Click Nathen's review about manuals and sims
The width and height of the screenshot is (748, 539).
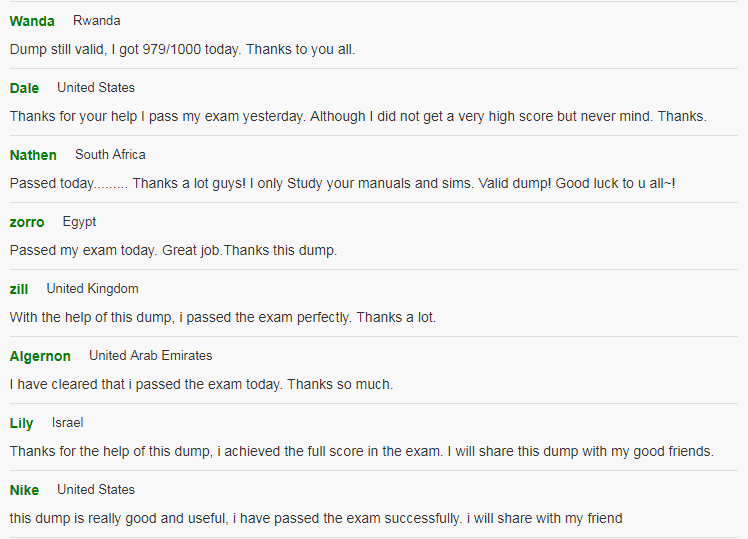click(x=343, y=183)
